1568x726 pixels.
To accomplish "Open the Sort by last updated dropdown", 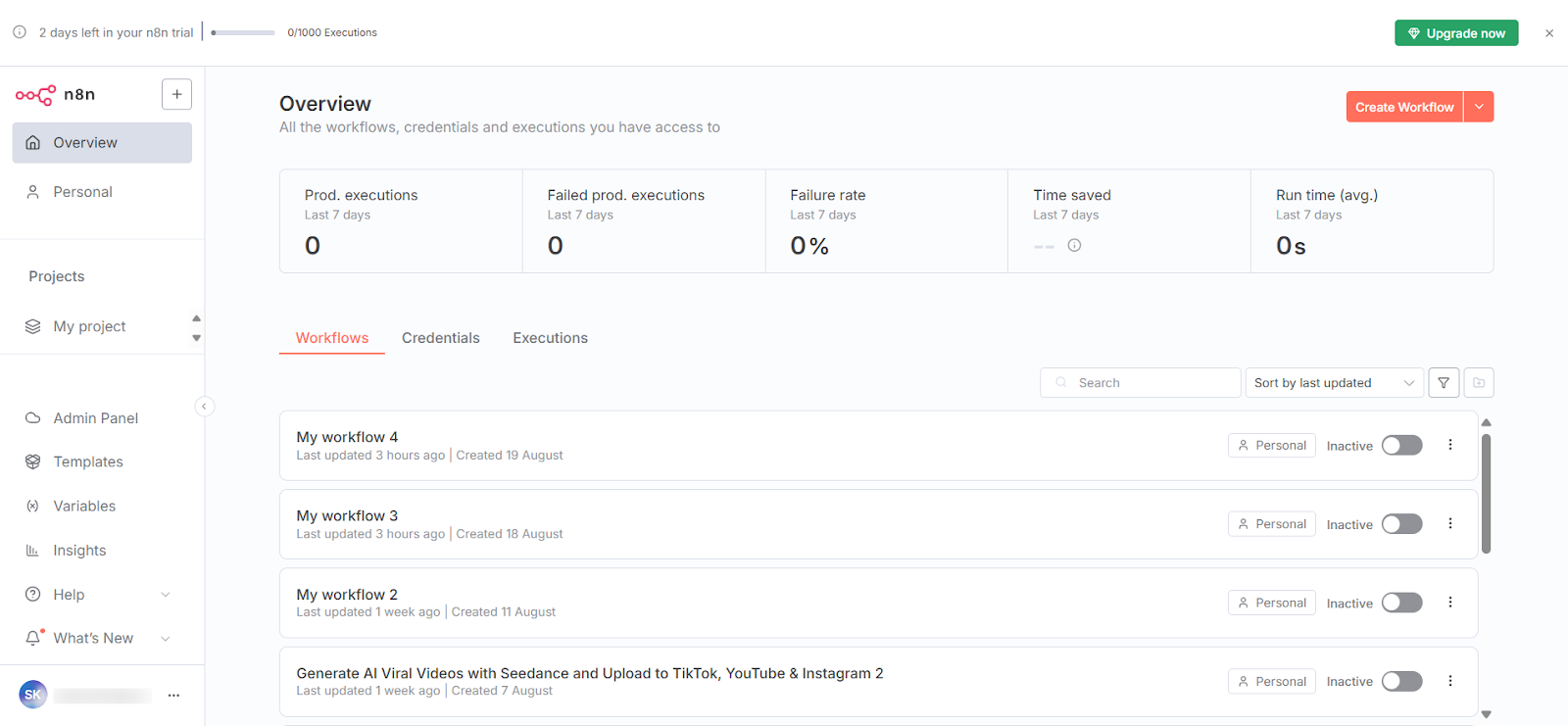I will 1334,383.
